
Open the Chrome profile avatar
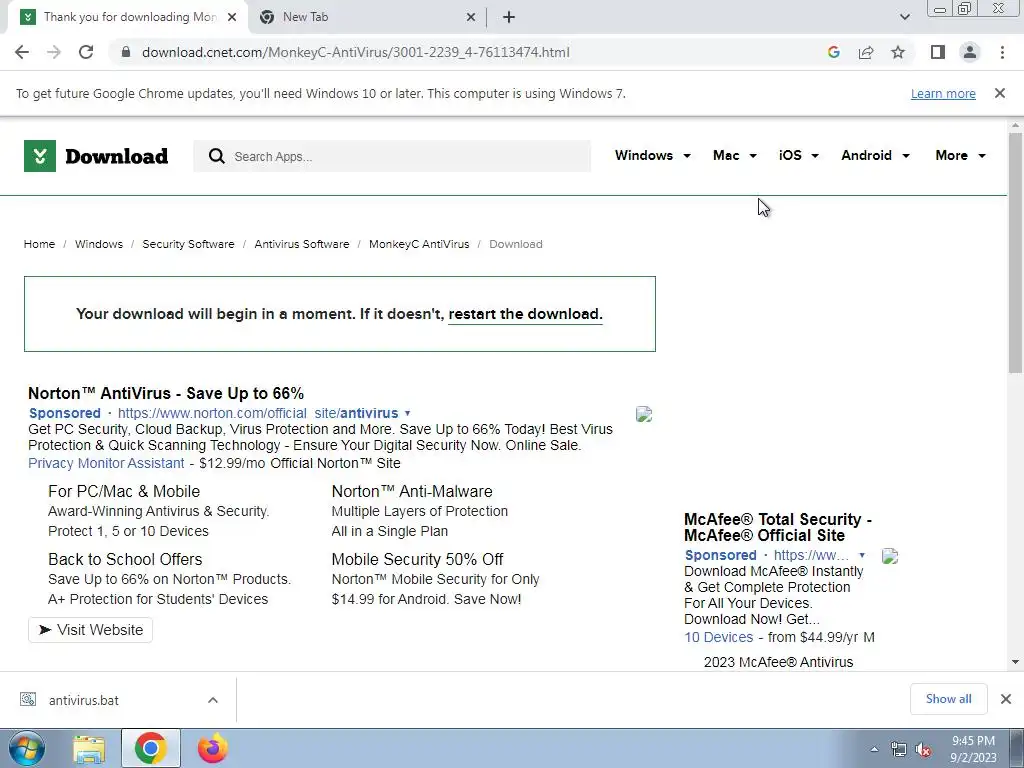pos(970,52)
